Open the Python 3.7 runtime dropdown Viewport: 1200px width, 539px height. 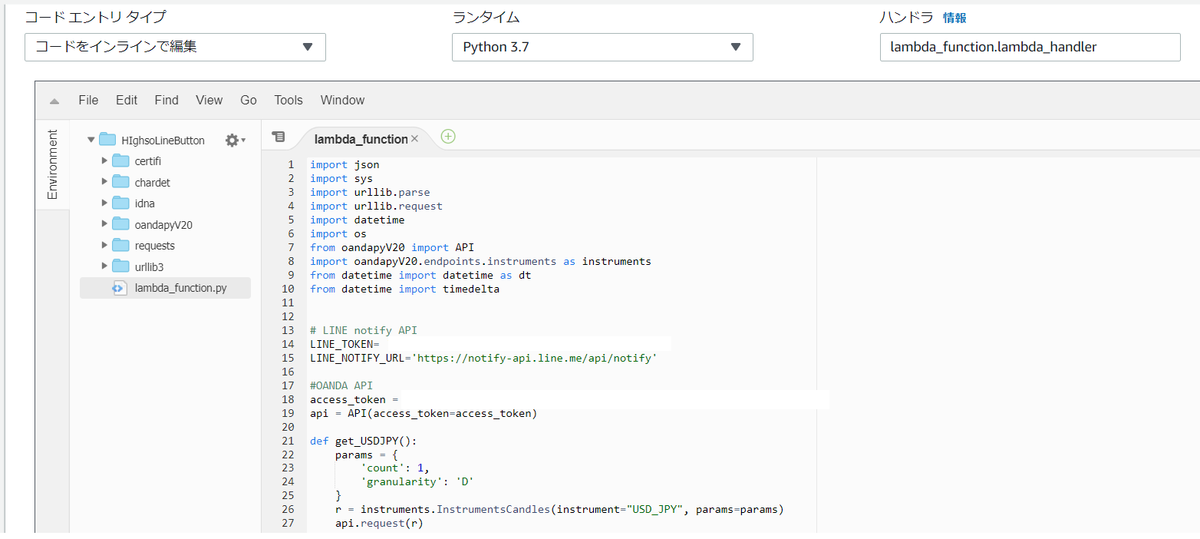pos(602,47)
